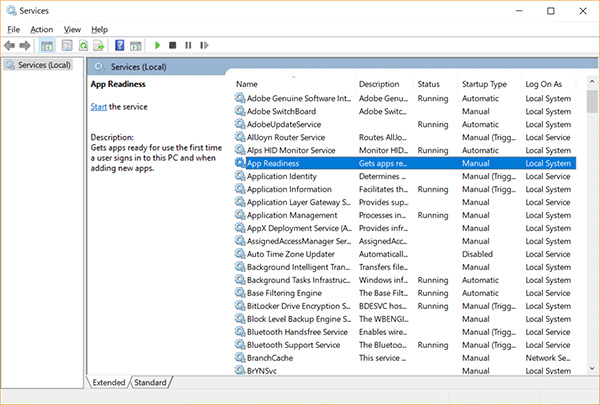Sort services by the Startup Type column header
600x405 pixels.
coord(485,84)
